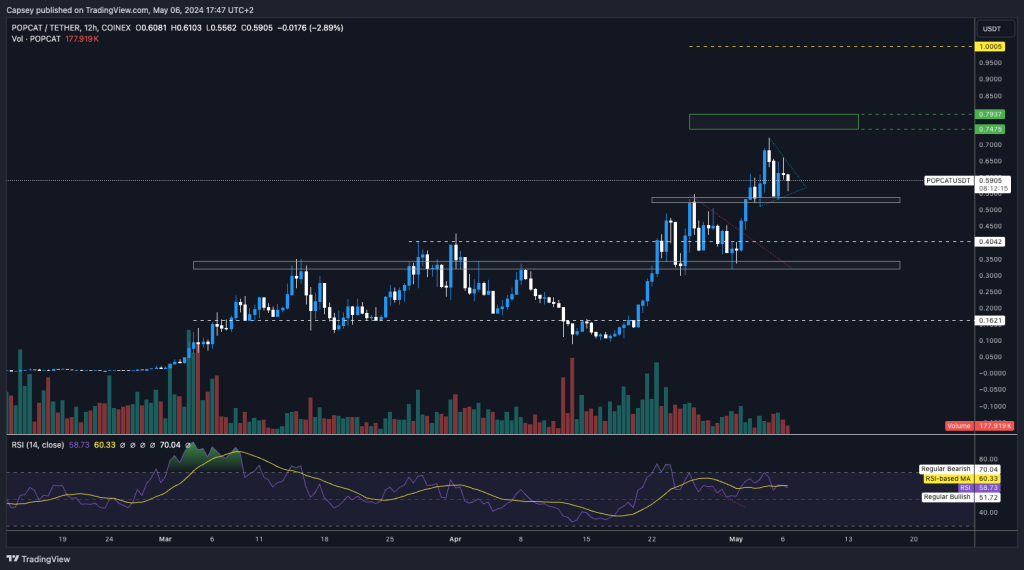
Task: Click the O0.6081 open price value
Action: pos(151,28)
